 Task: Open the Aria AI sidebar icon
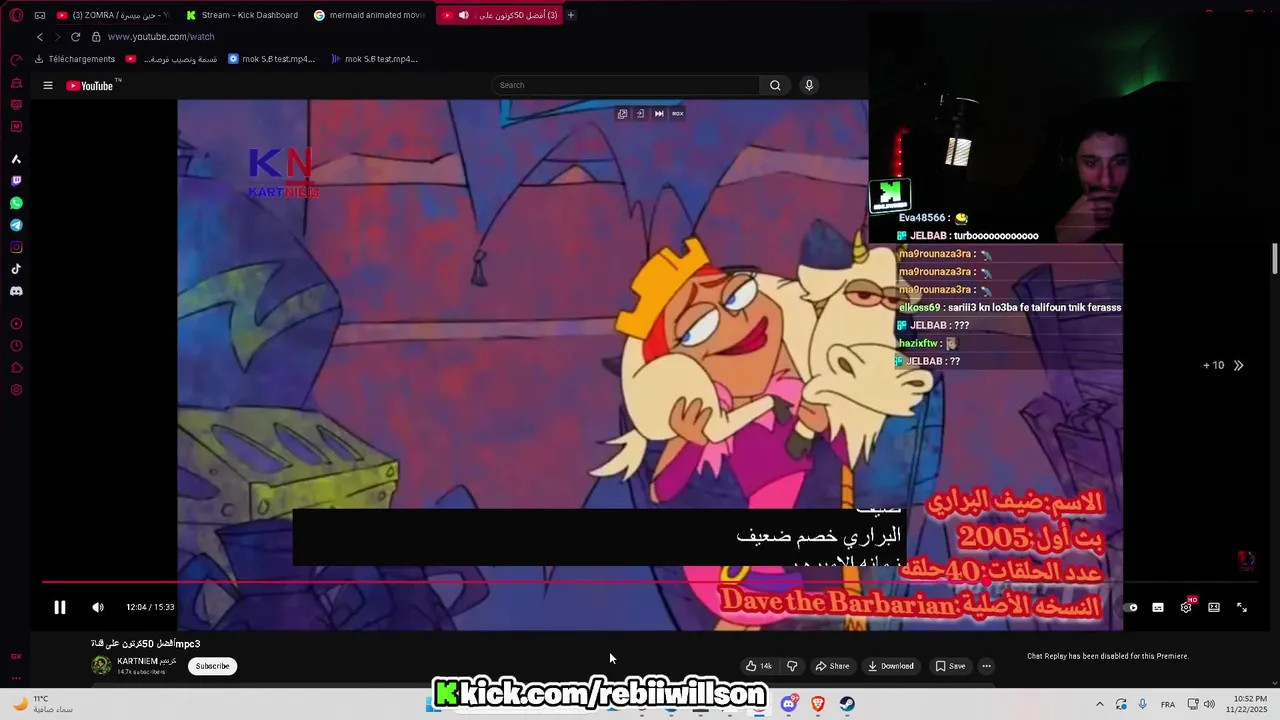point(16,159)
